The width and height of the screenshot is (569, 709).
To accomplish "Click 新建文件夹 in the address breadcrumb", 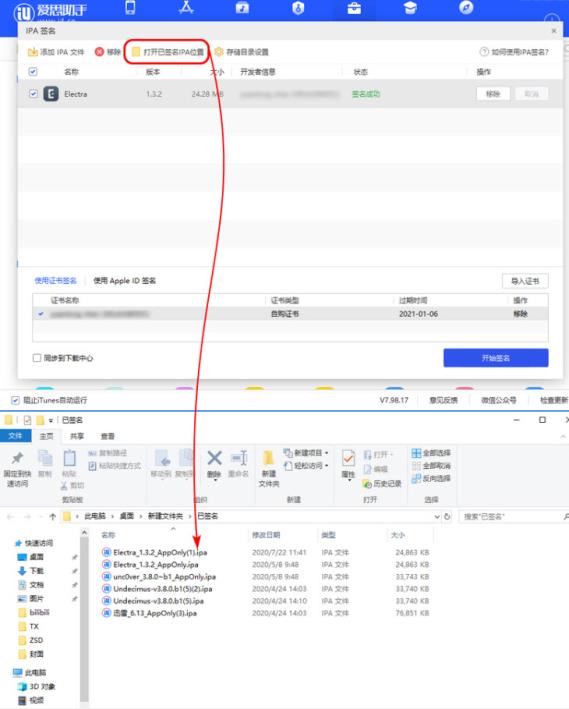I will [166, 516].
